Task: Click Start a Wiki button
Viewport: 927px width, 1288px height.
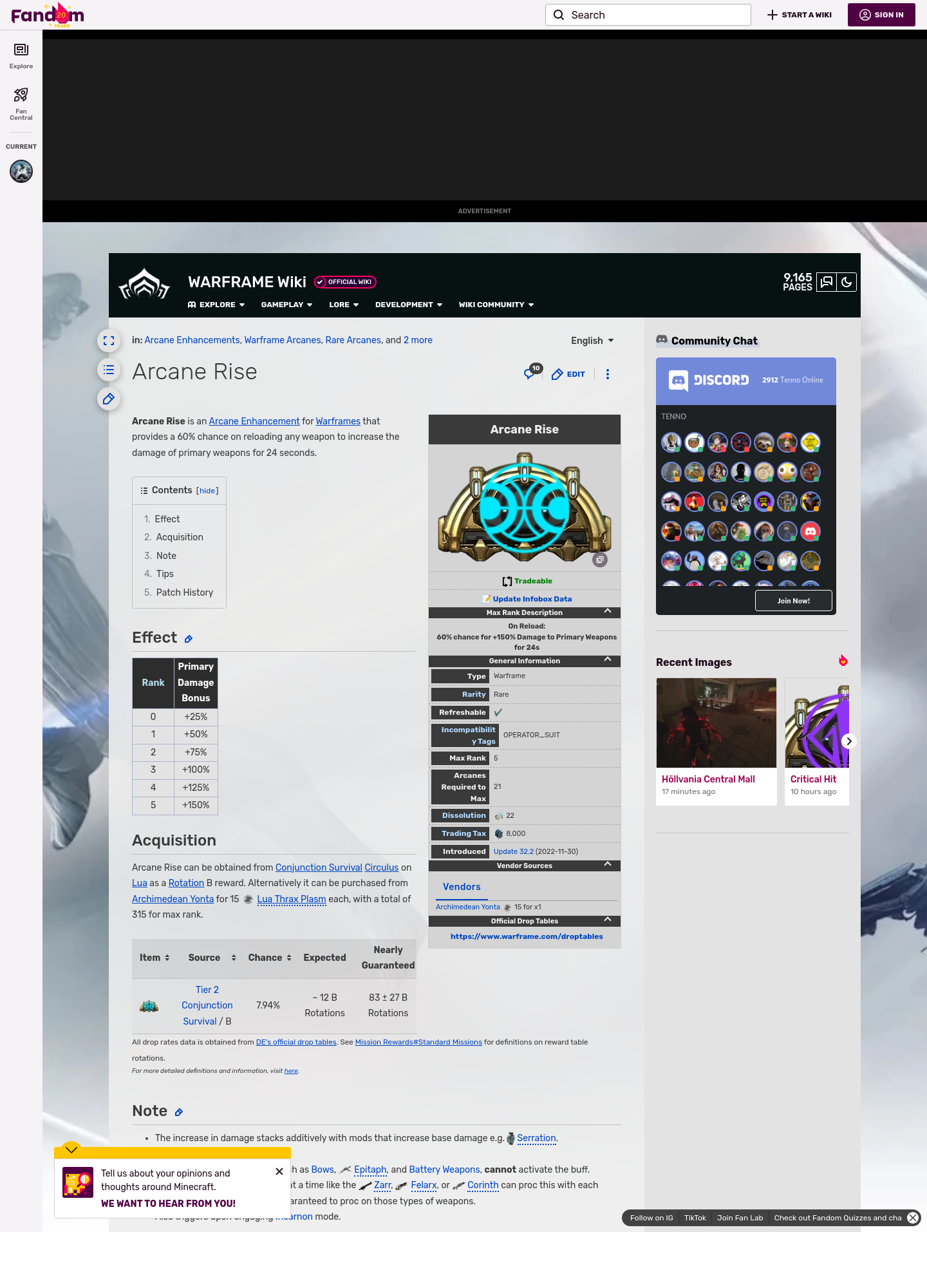Action: (800, 15)
